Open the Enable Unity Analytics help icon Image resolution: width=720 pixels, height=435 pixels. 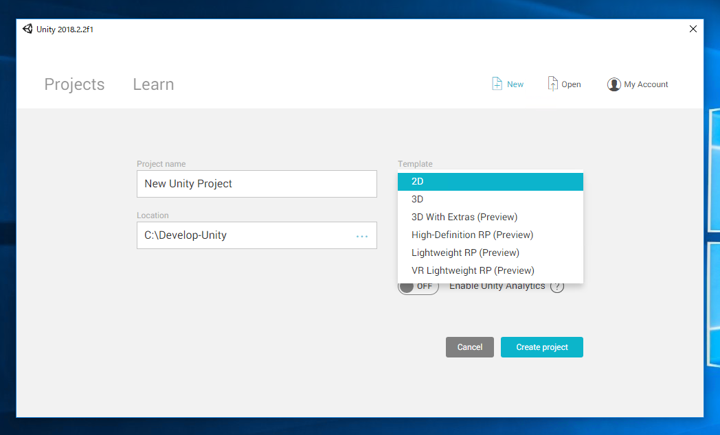[557, 286]
